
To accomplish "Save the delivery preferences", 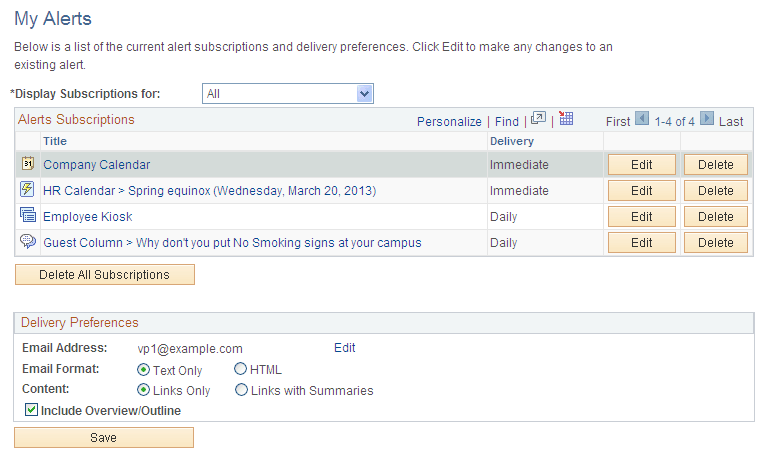I will pyautogui.click(x=103, y=438).
